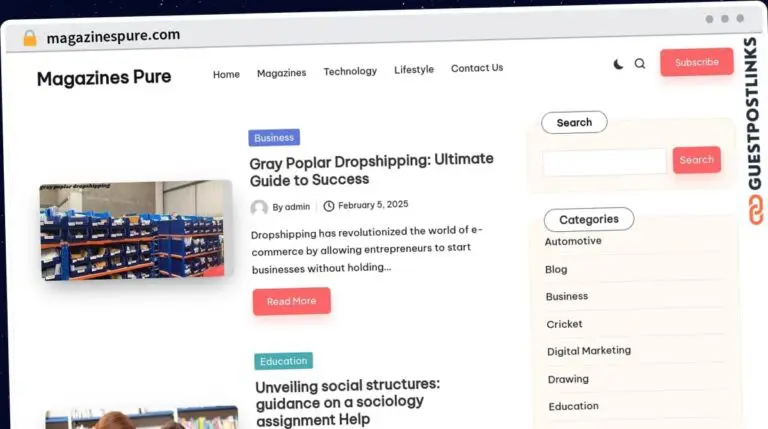Open the Digital Marketing category link
The height and width of the screenshot is (429, 768).
click(589, 351)
